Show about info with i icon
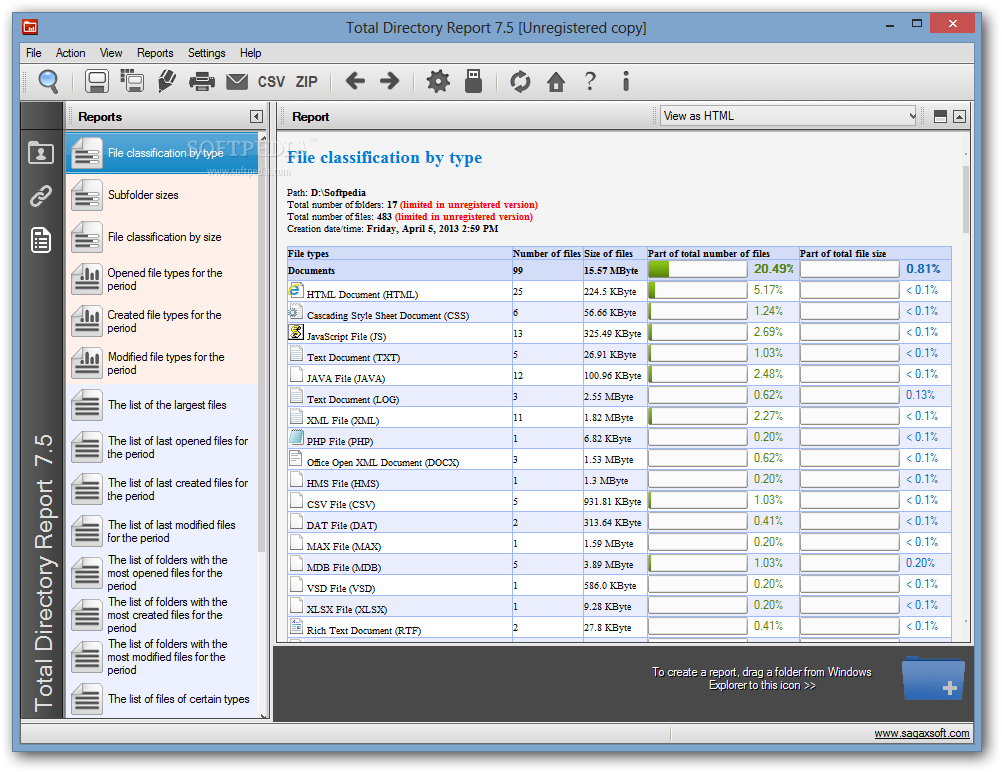The image size is (1002, 772). coord(626,81)
